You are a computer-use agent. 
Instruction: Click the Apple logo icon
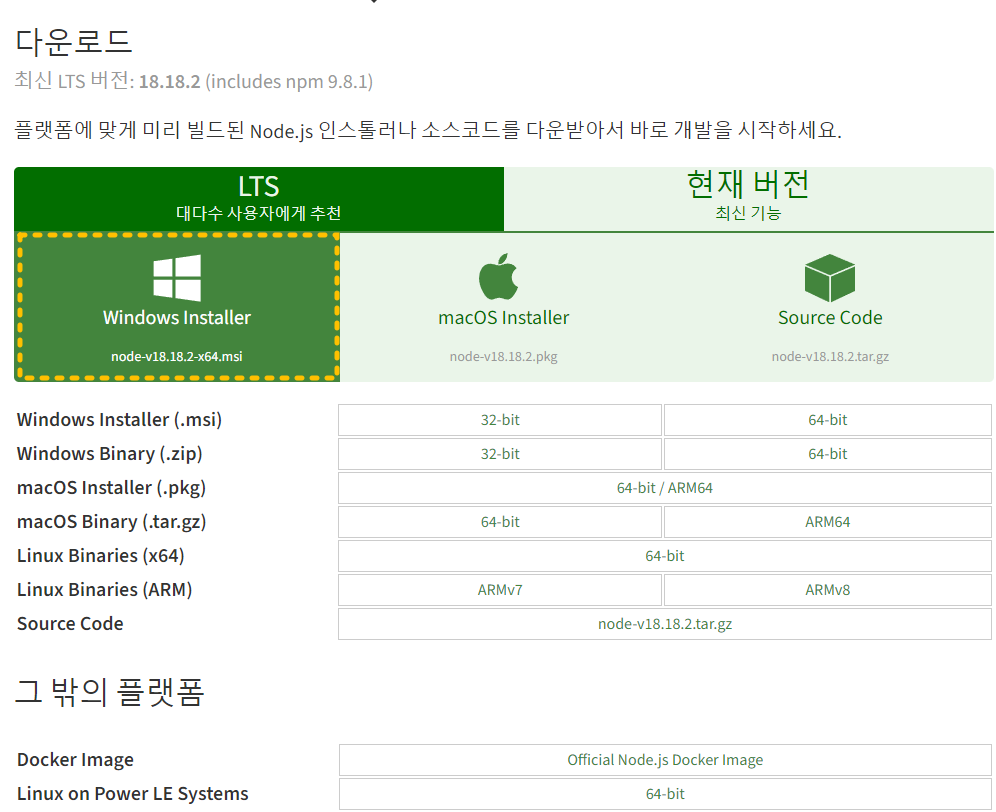tap(499, 276)
